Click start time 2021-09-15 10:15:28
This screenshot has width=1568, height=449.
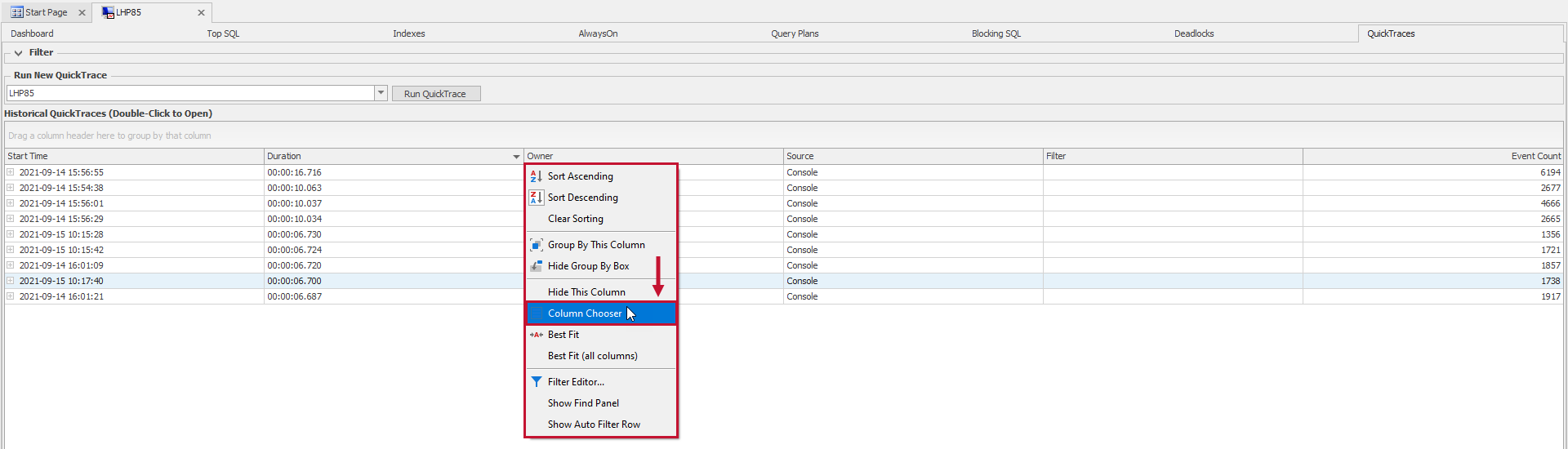pos(61,234)
